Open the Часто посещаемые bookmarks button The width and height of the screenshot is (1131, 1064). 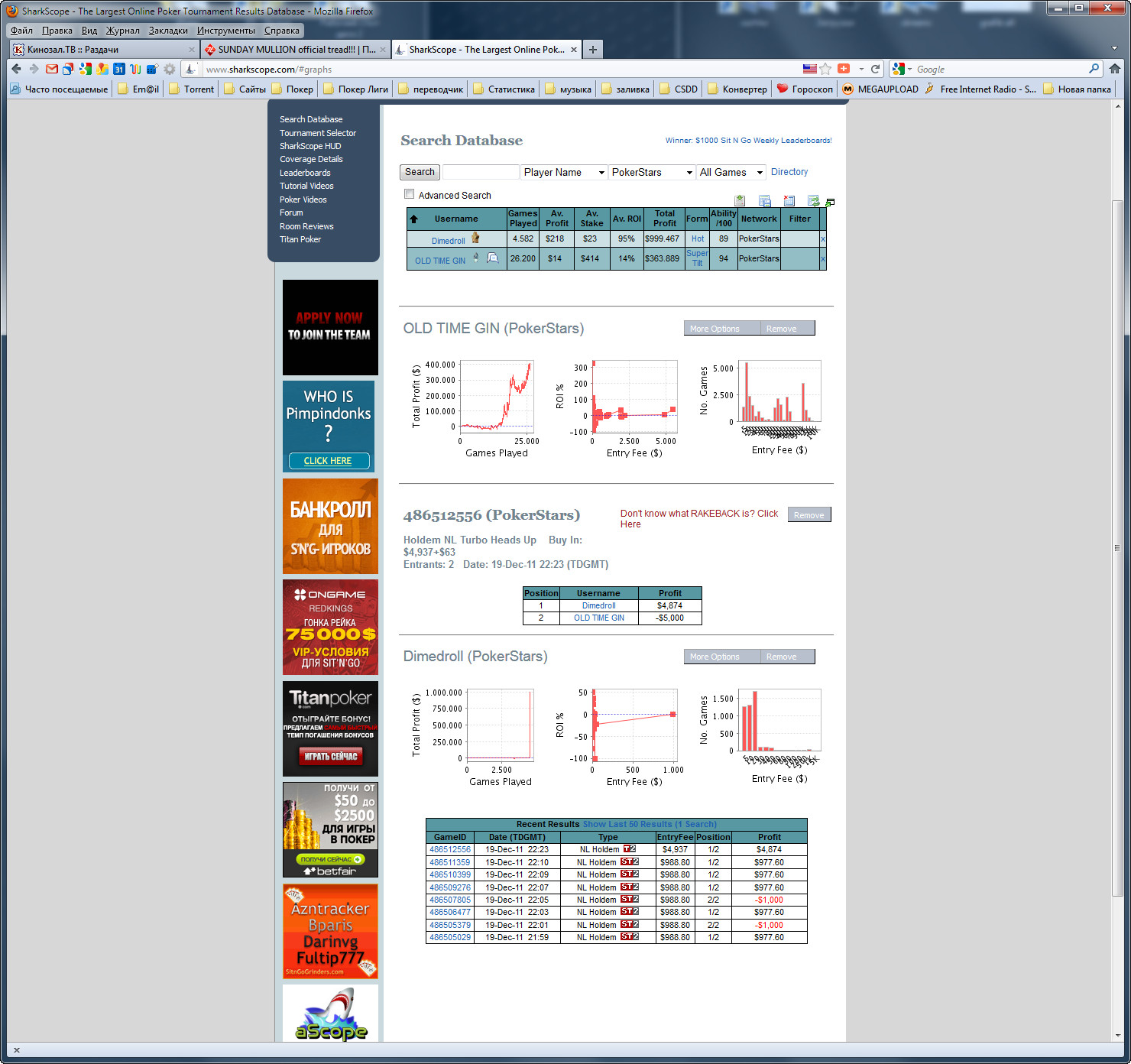(x=59, y=89)
